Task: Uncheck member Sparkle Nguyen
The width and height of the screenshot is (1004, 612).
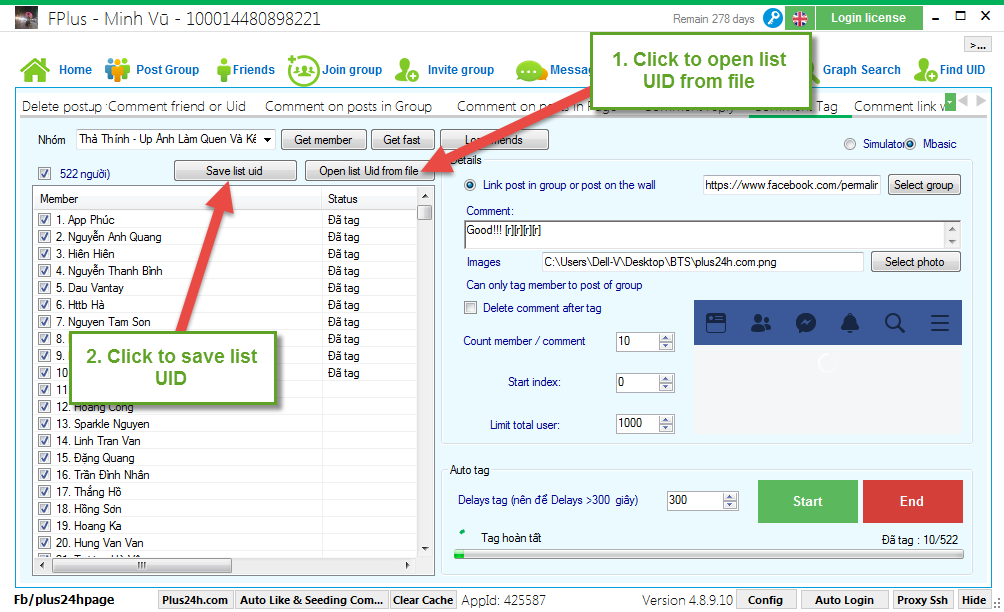Action: [44, 423]
